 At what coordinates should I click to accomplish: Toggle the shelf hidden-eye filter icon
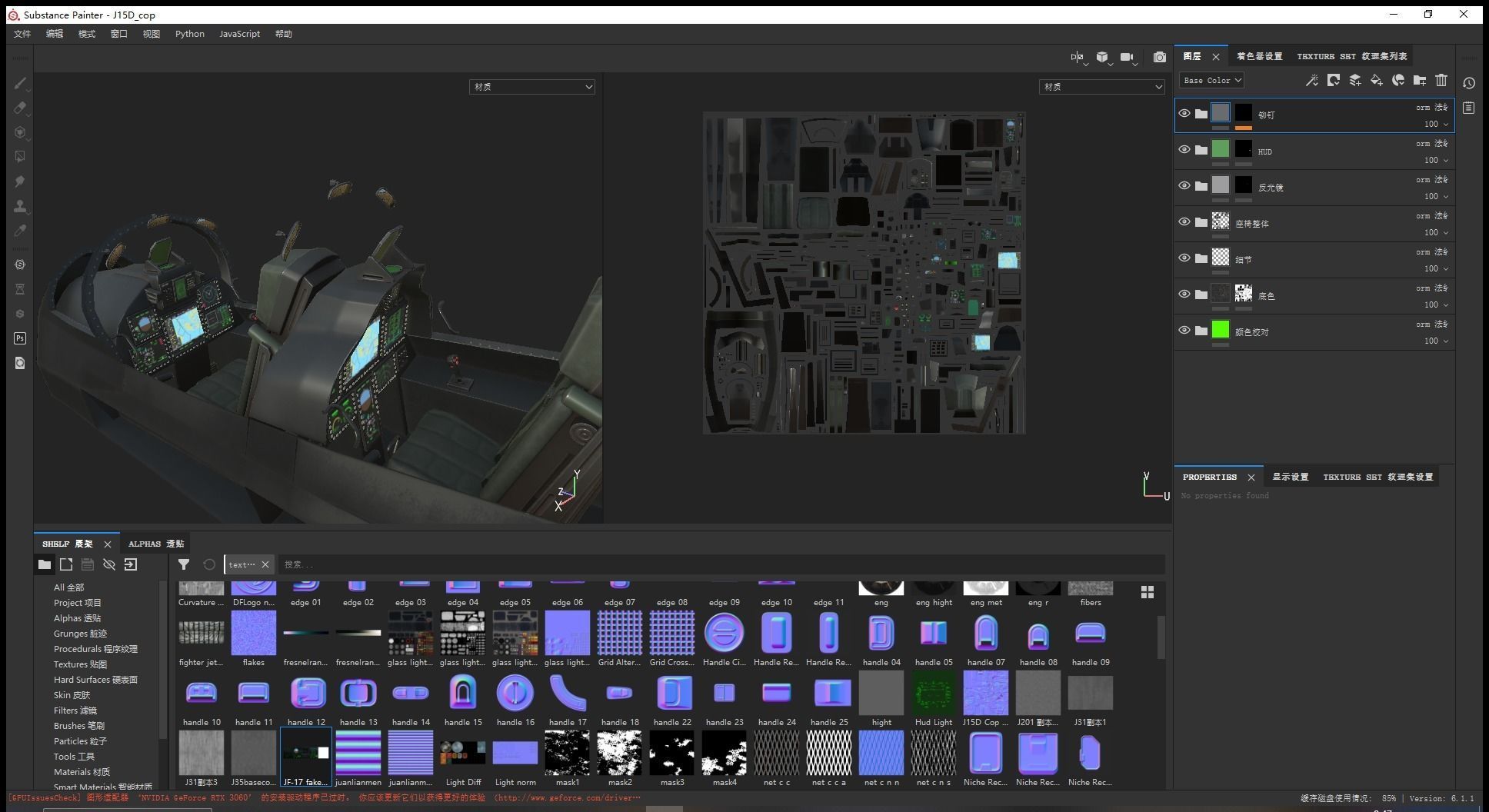click(109, 564)
